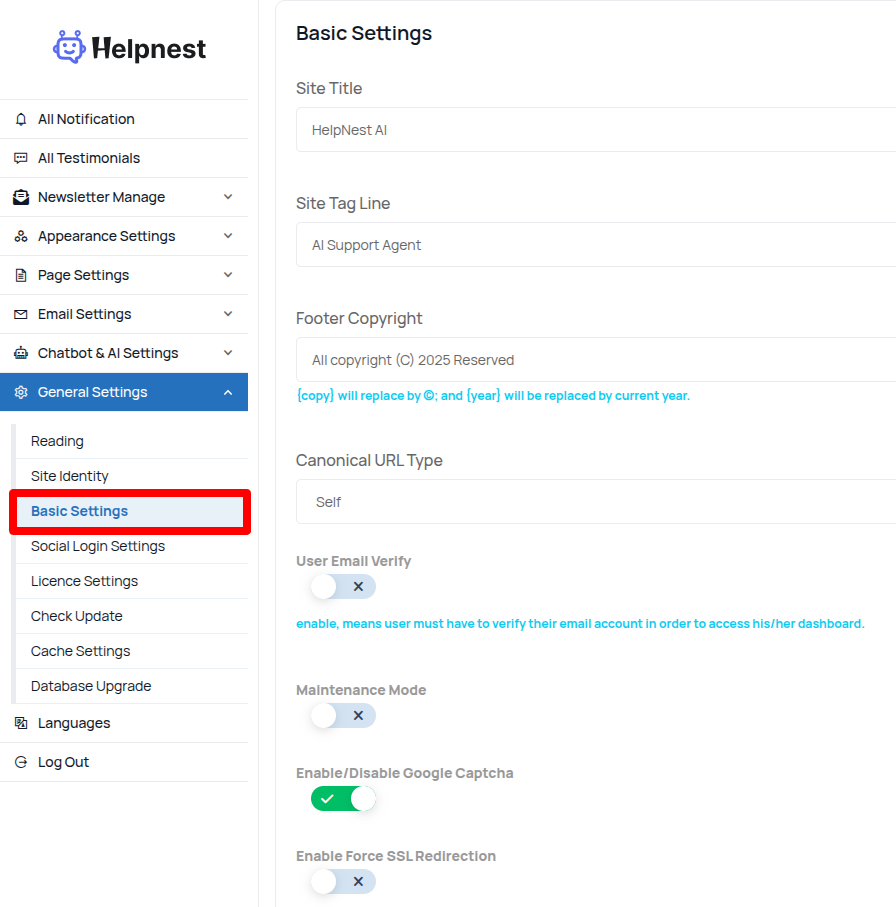Screen dimensions: 896x907
Task: Click the Helpnest robot logo
Action: click(70, 47)
